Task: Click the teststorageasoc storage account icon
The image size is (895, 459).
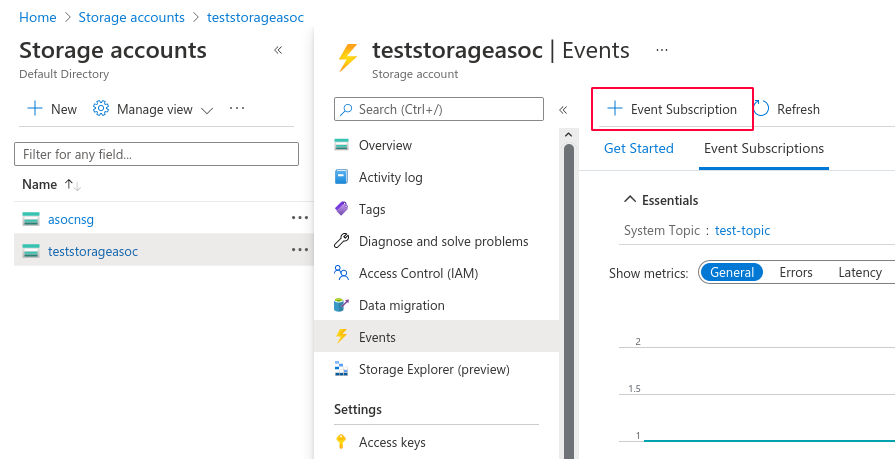Action: click(31, 251)
